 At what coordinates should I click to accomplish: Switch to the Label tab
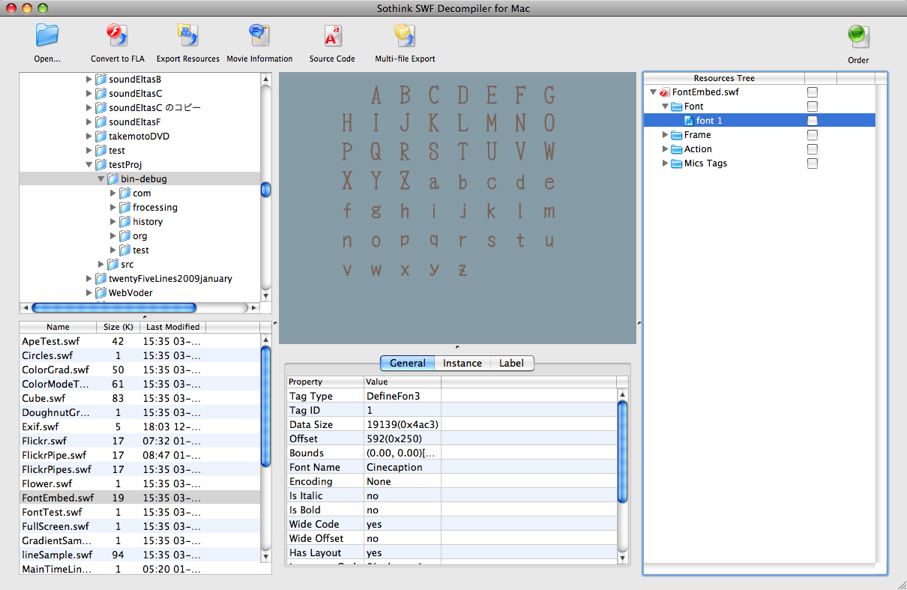pos(511,363)
